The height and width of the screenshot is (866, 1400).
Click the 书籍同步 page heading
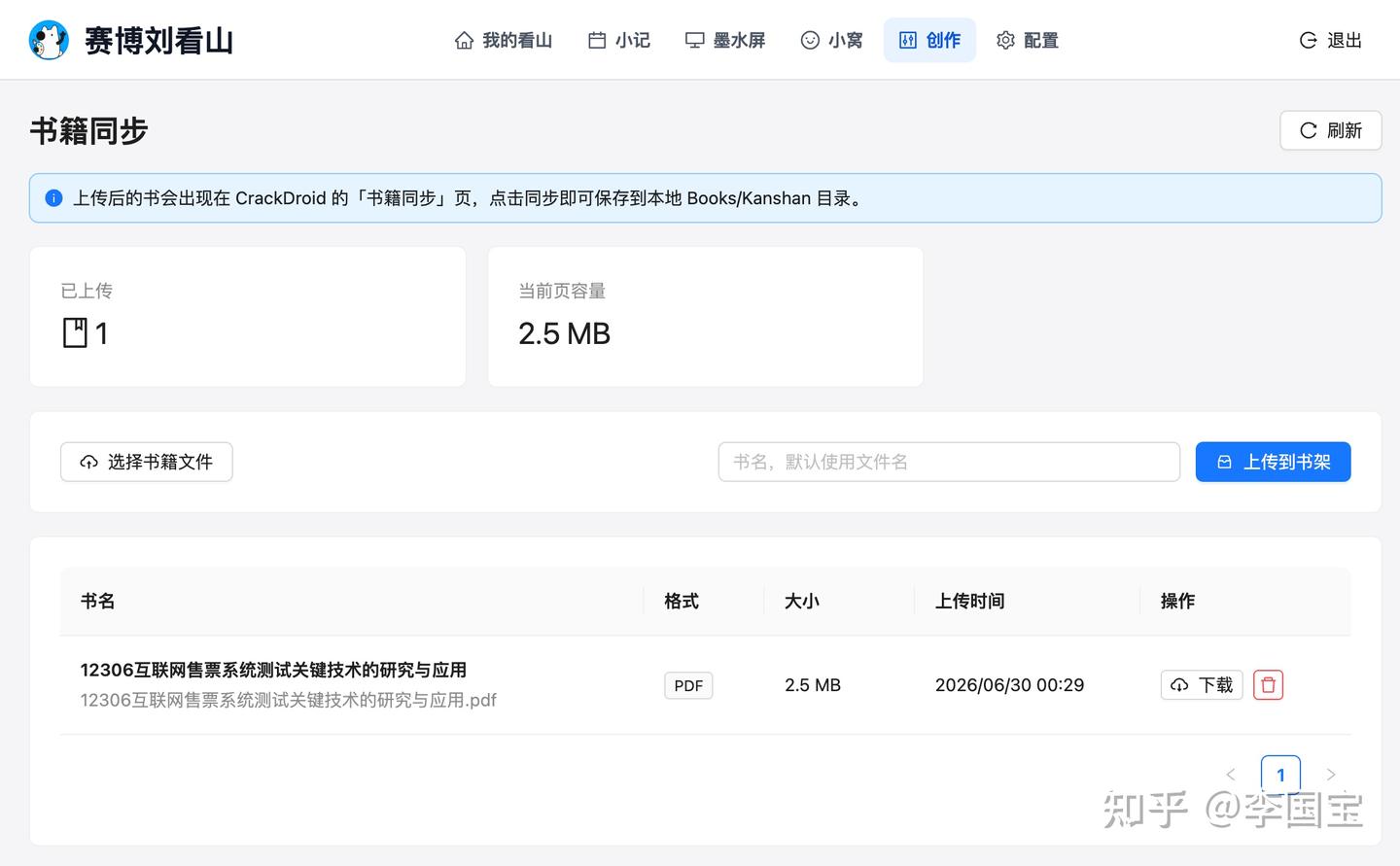tap(88, 130)
